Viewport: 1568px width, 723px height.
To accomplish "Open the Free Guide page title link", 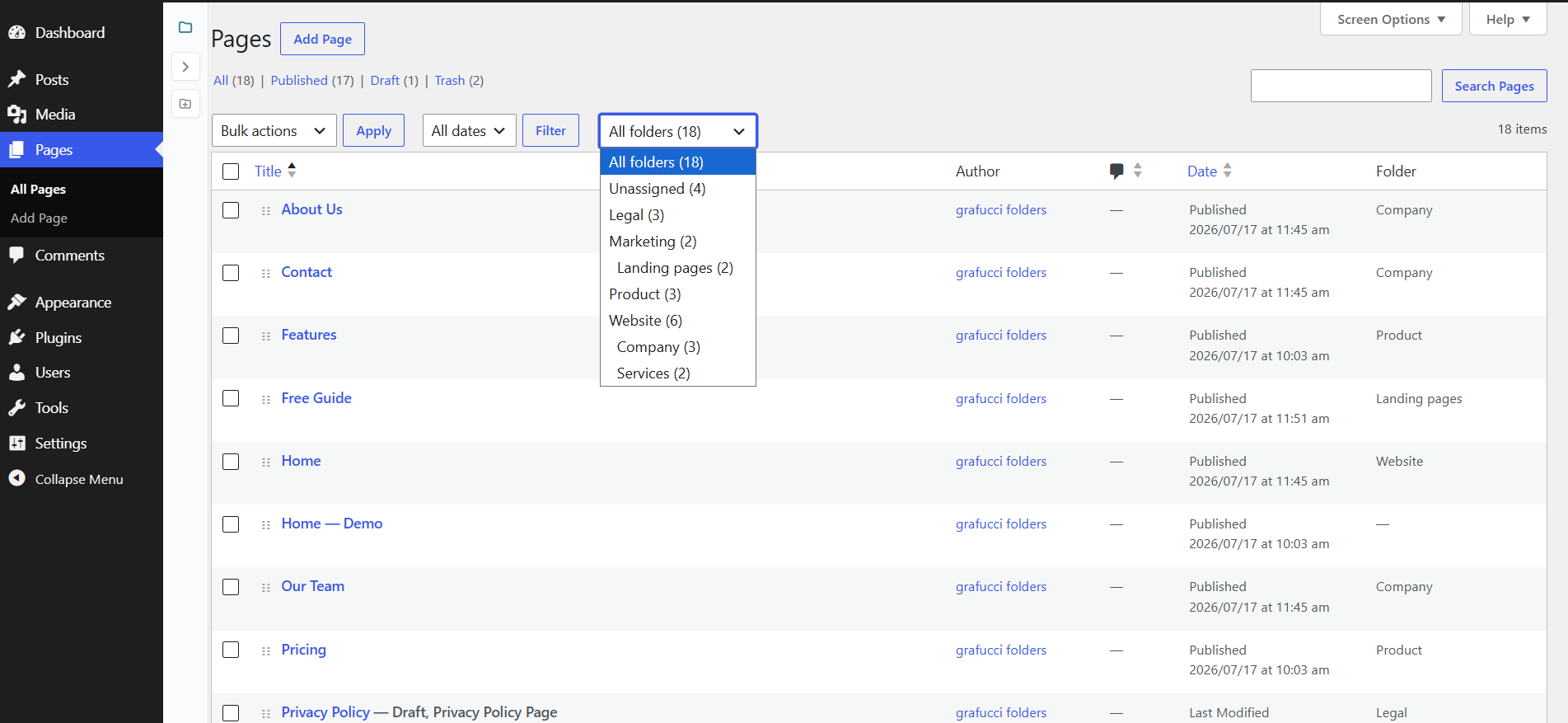I will pyautogui.click(x=316, y=398).
